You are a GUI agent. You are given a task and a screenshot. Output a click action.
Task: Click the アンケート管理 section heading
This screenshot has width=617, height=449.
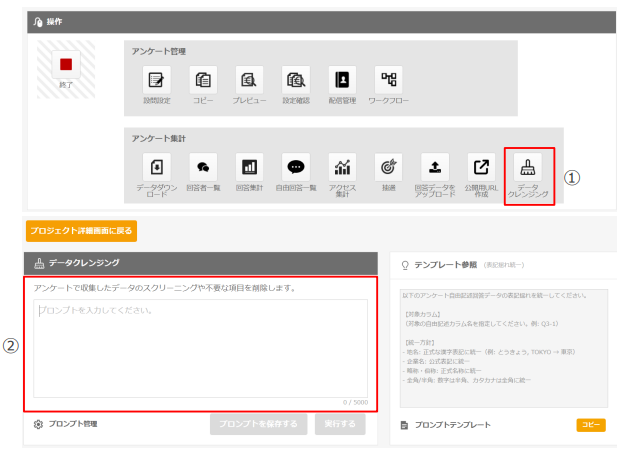point(159,52)
